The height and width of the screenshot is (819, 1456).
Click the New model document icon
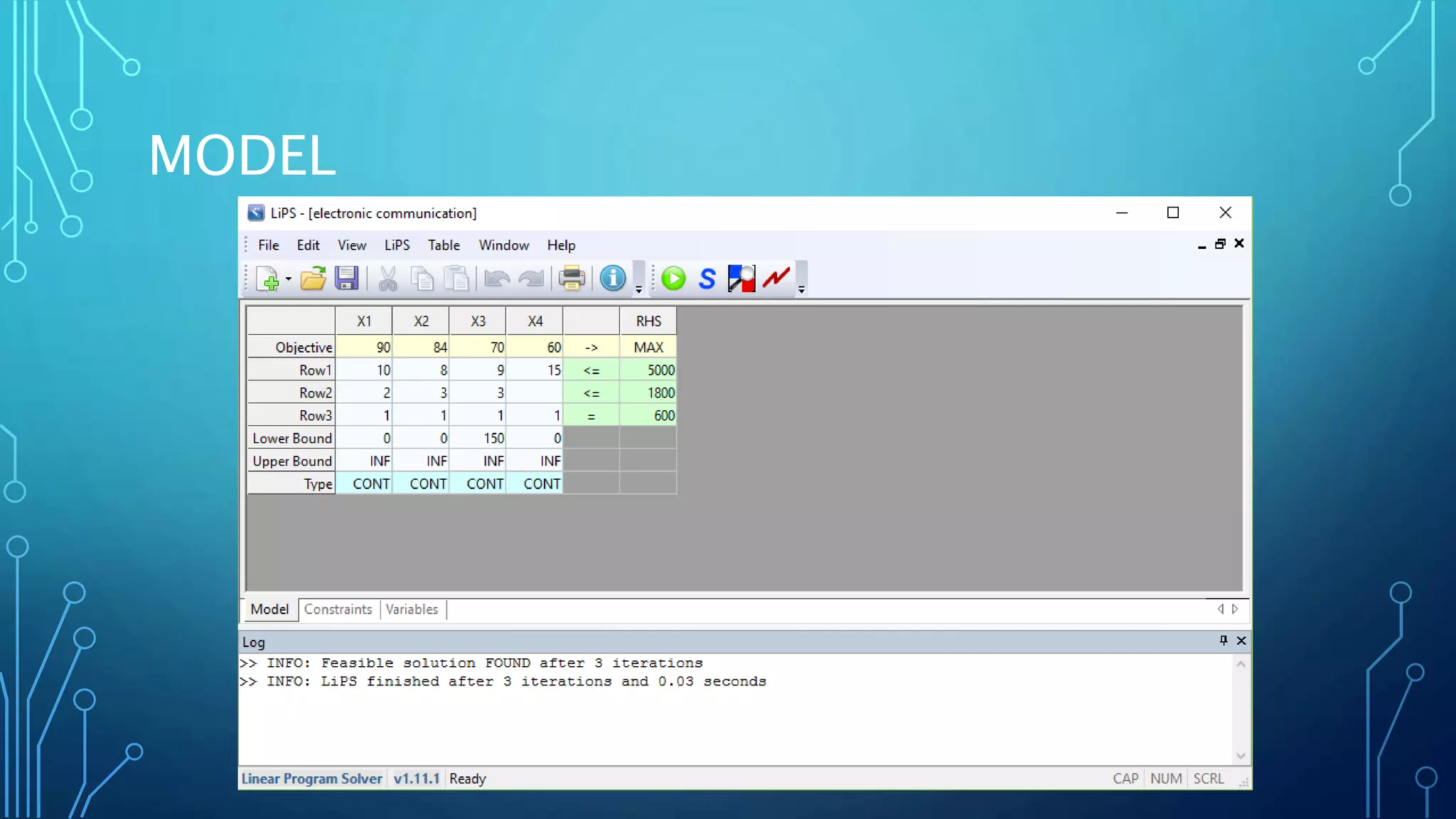pos(267,279)
